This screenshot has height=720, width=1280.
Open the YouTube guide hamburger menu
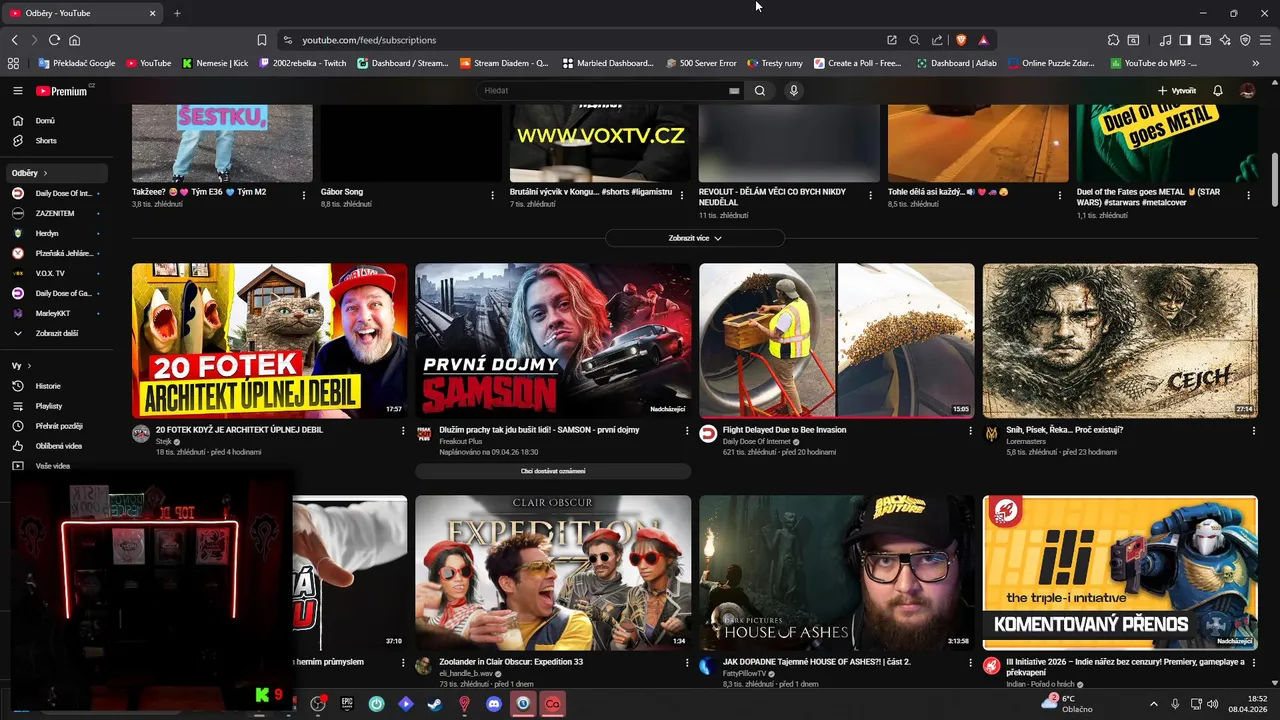click(17, 91)
